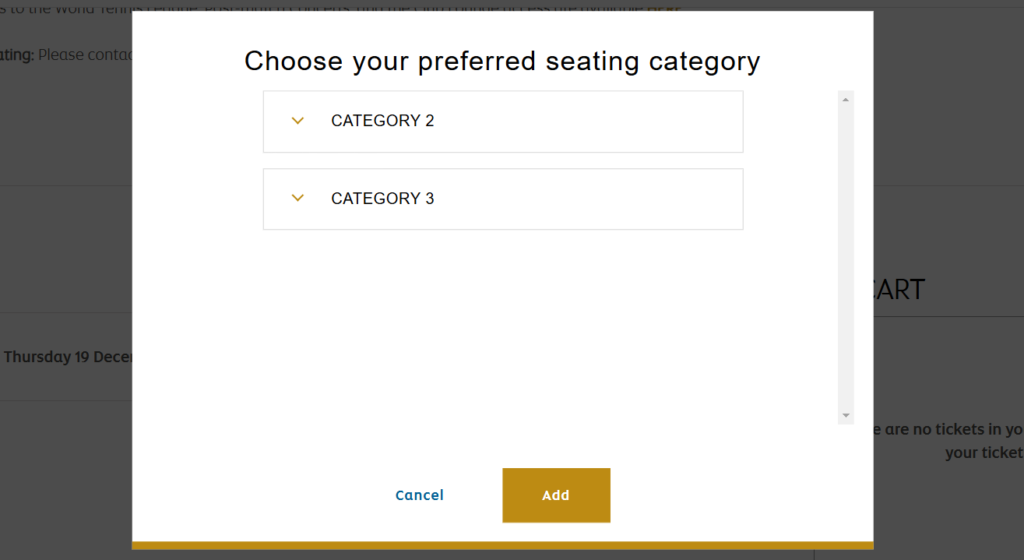This screenshot has width=1024, height=560.
Task: Click the scrollbar down arrow in the dialog
Action: (x=846, y=415)
